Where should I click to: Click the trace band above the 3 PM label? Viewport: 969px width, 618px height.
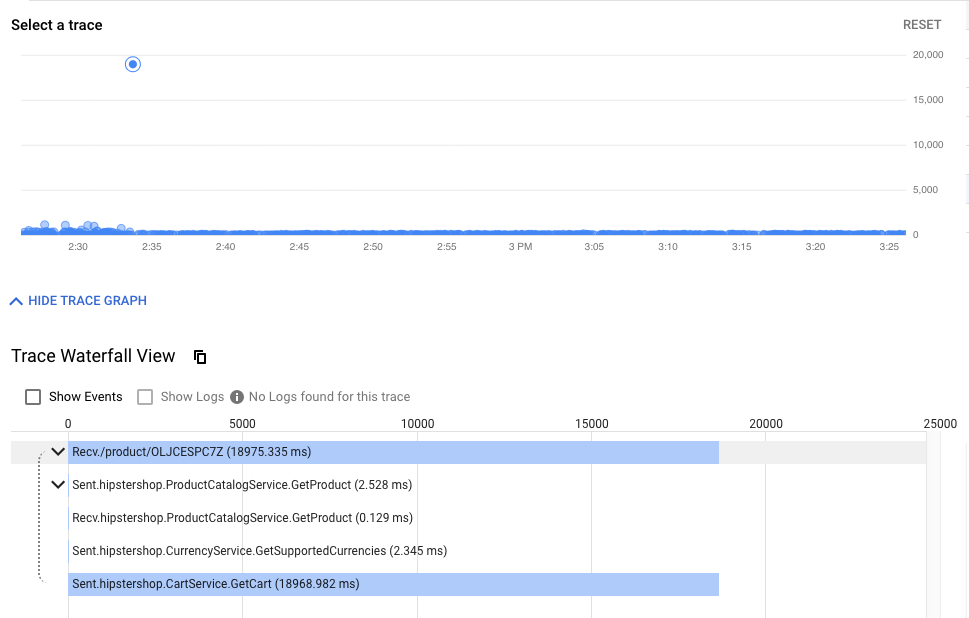click(519, 232)
